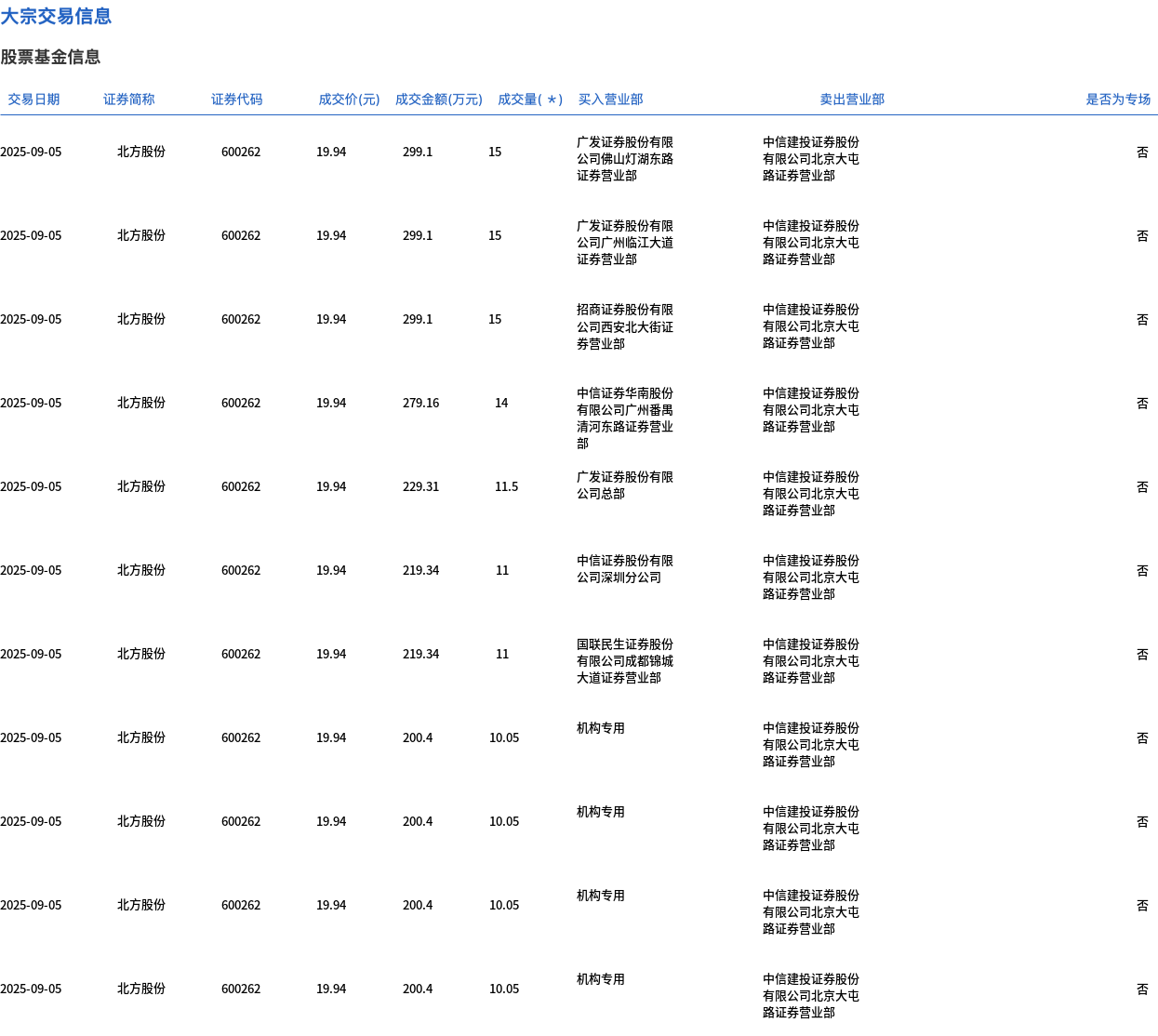Click the 买入营业部 column header

click(610, 100)
